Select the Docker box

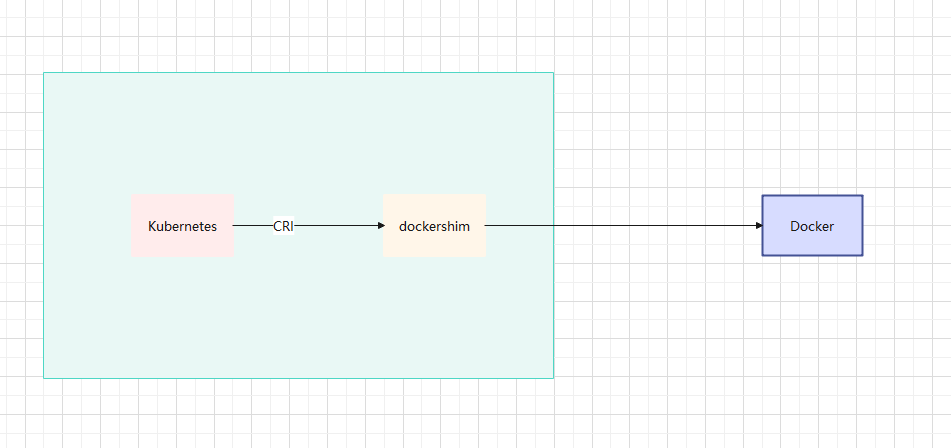812,226
